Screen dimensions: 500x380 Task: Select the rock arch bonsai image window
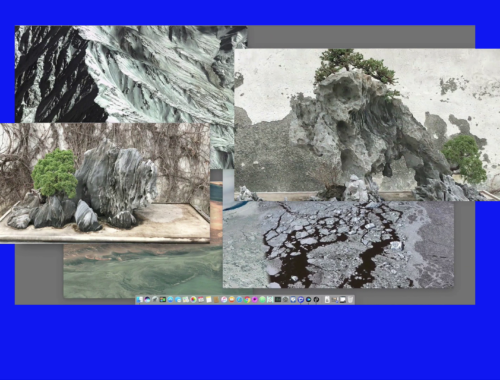(367, 125)
